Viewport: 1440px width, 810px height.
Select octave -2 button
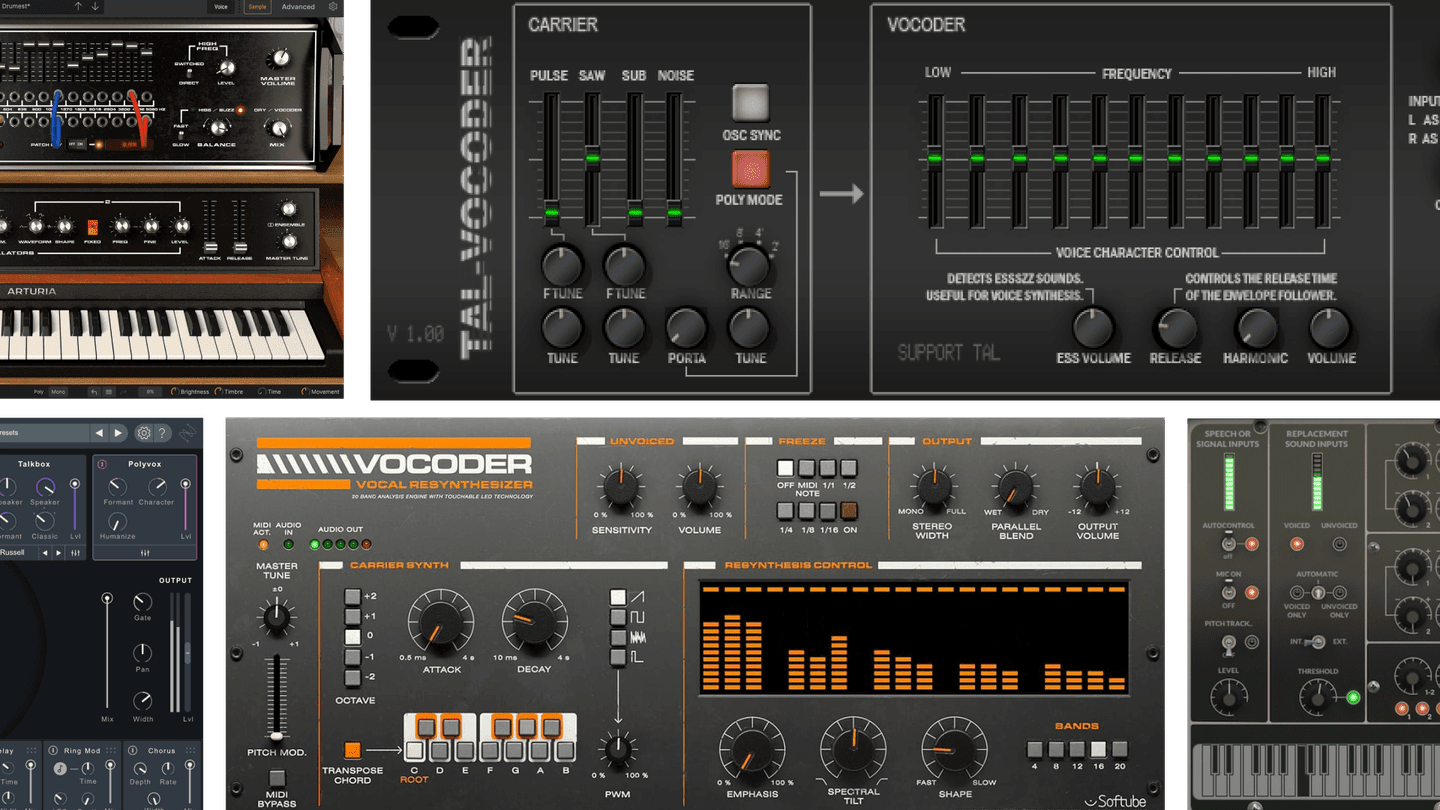click(352, 677)
